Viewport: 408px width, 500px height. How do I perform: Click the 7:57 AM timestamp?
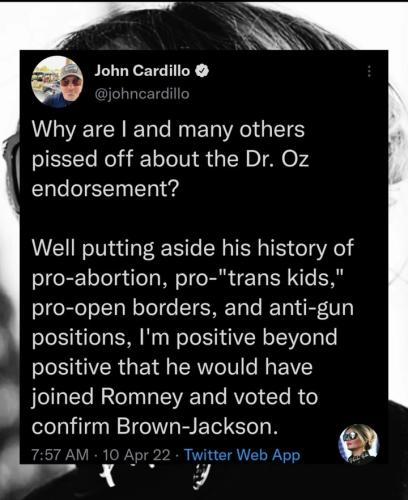60,455
